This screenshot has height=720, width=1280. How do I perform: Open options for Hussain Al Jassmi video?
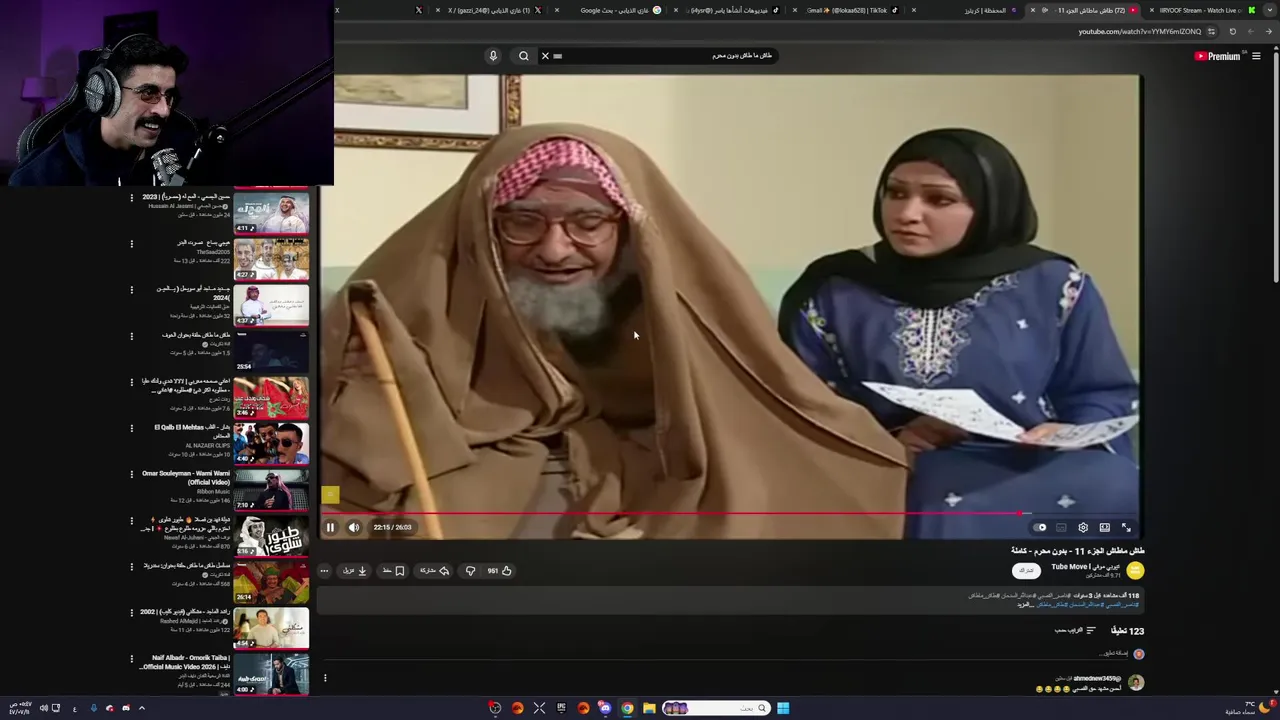coord(131,198)
